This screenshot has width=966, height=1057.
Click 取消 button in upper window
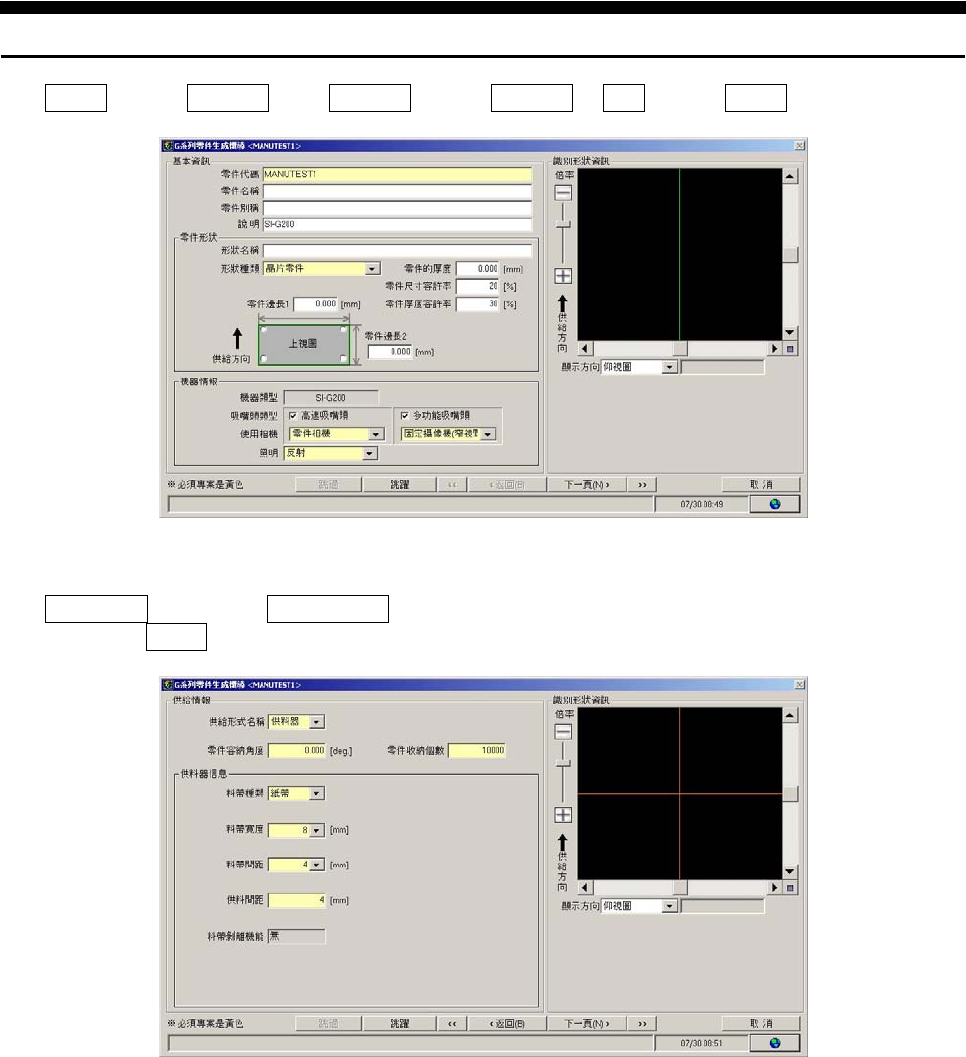click(761, 485)
